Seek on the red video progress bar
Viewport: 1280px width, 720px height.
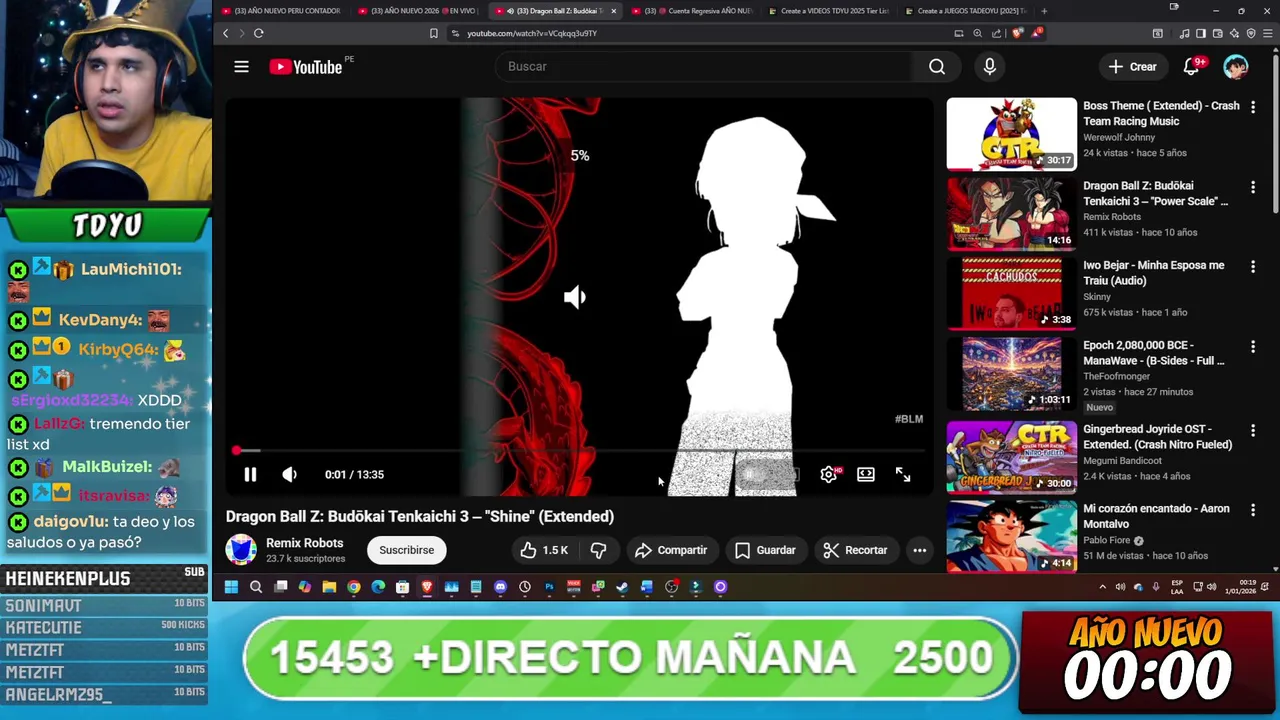pos(579,452)
